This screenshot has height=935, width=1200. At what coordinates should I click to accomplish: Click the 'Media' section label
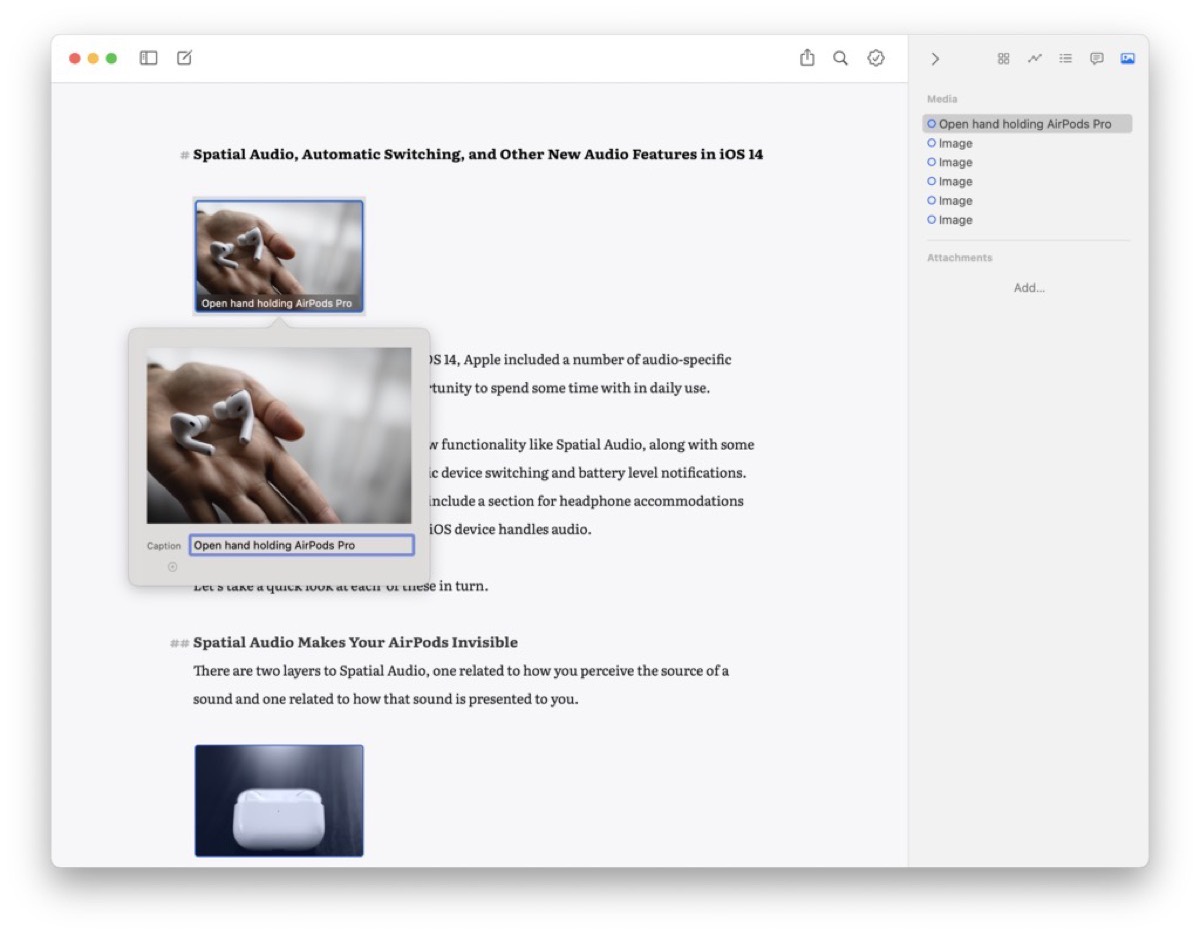(x=942, y=99)
